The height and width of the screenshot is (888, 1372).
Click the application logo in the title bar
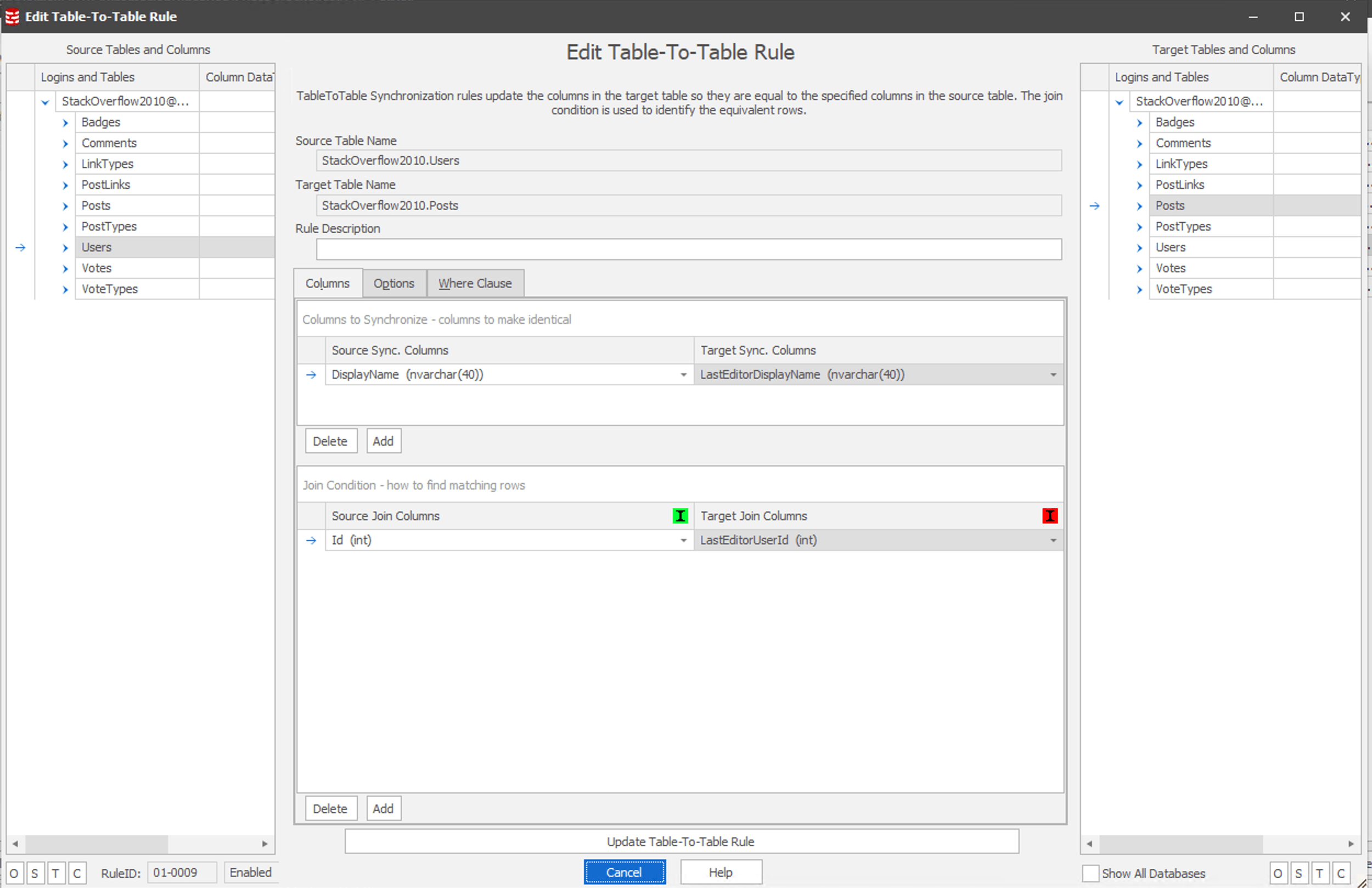[x=12, y=16]
